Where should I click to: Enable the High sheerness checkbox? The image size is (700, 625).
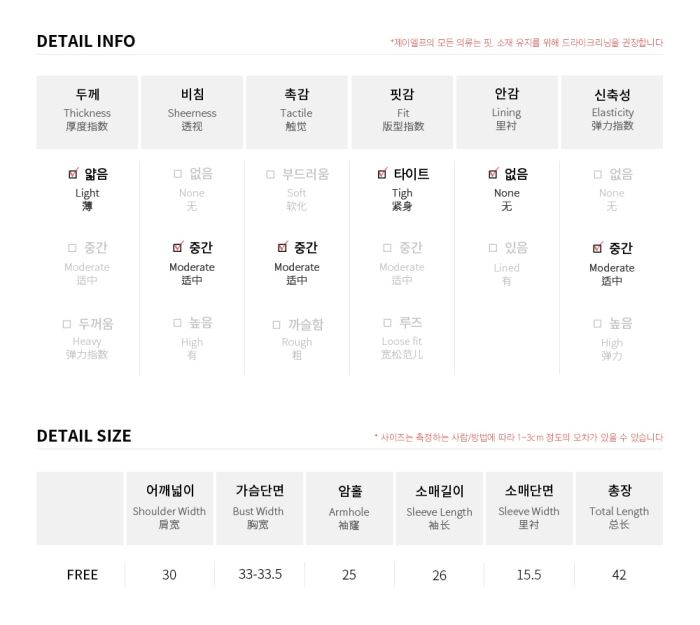pyautogui.click(x=177, y=323)
